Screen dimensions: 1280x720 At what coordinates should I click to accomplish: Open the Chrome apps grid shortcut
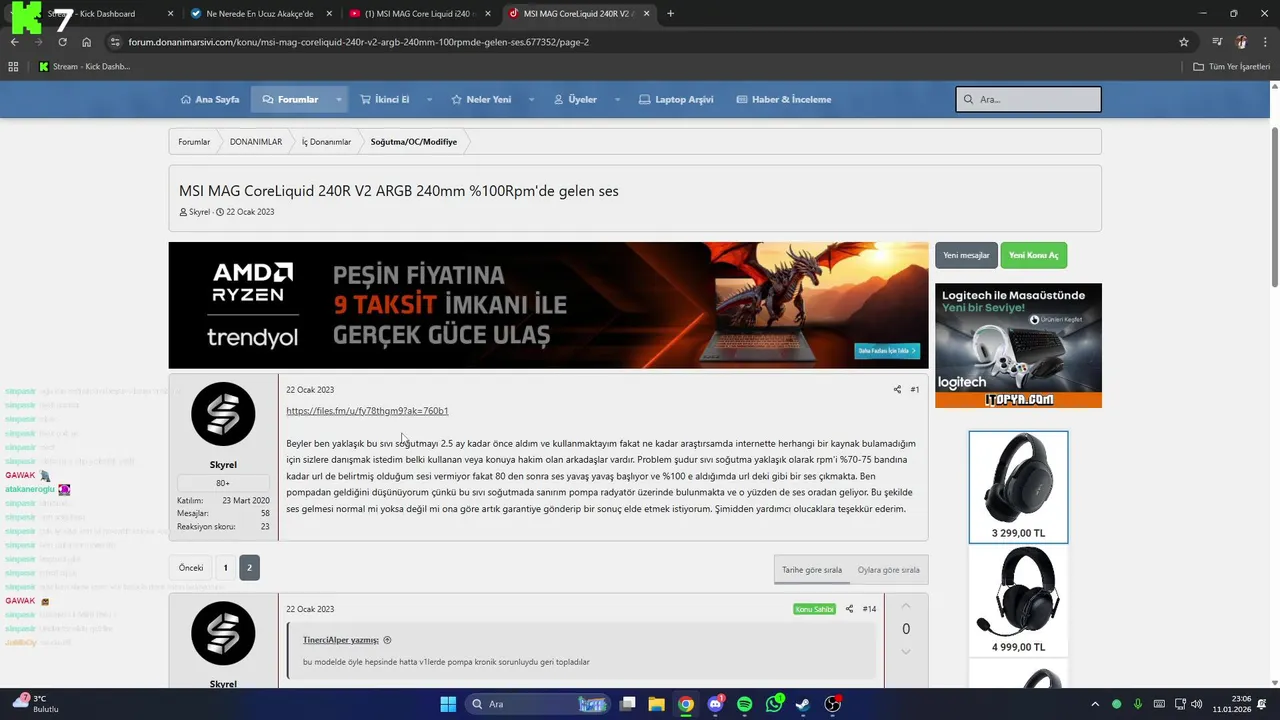coord(13,67)
